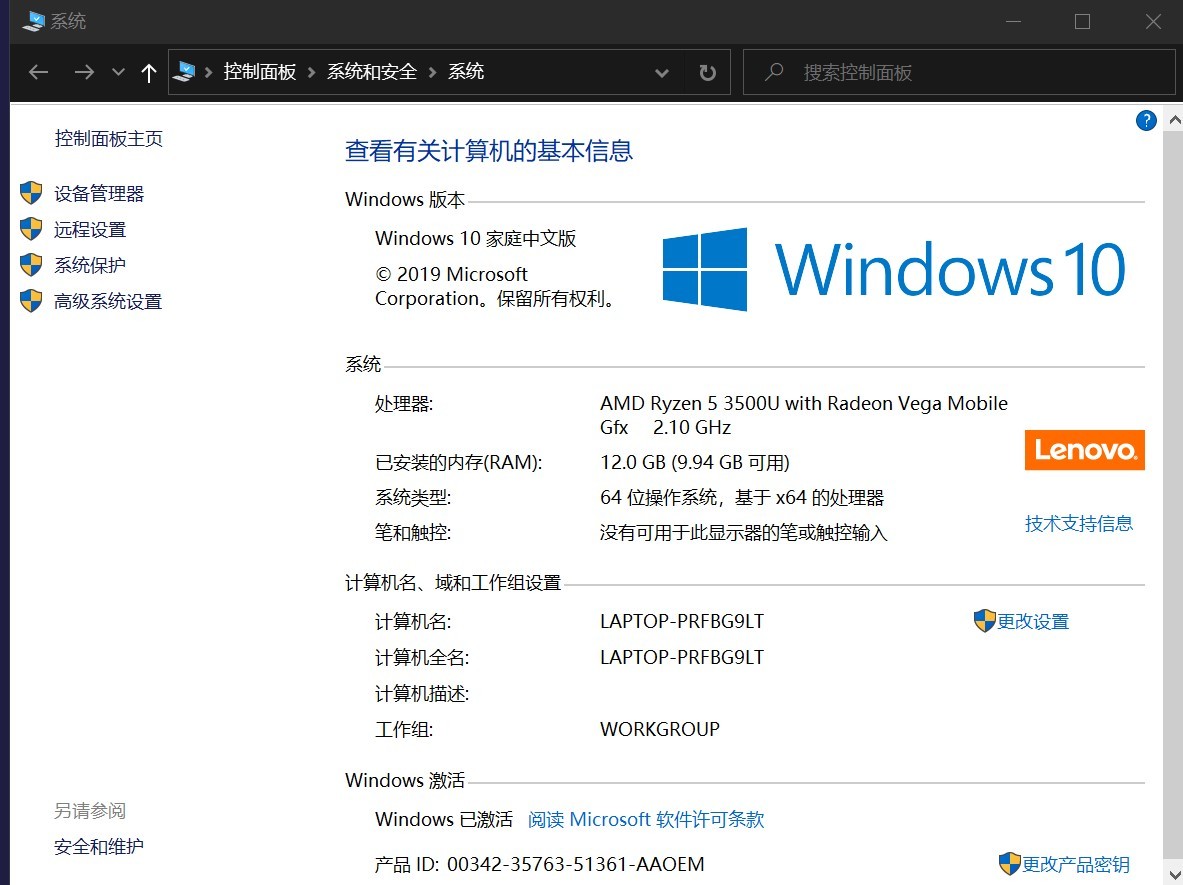Click 更改产品密钥 link
The width and height of the screenshot is (1183, 885).
coord(1076,865)
